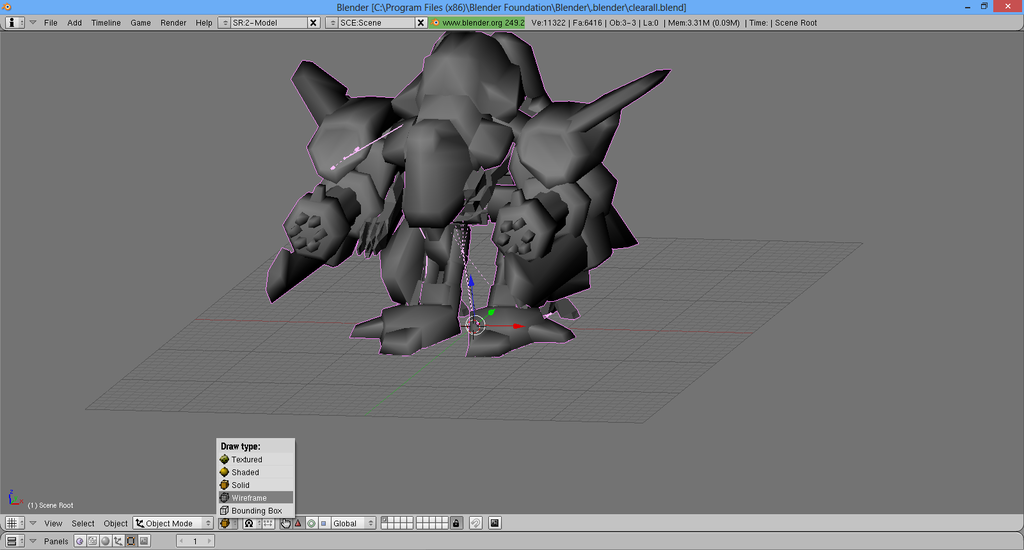Open the Render menu
Image resolution: width=1024 pixels, height=550 pixels.
(173, 23)
